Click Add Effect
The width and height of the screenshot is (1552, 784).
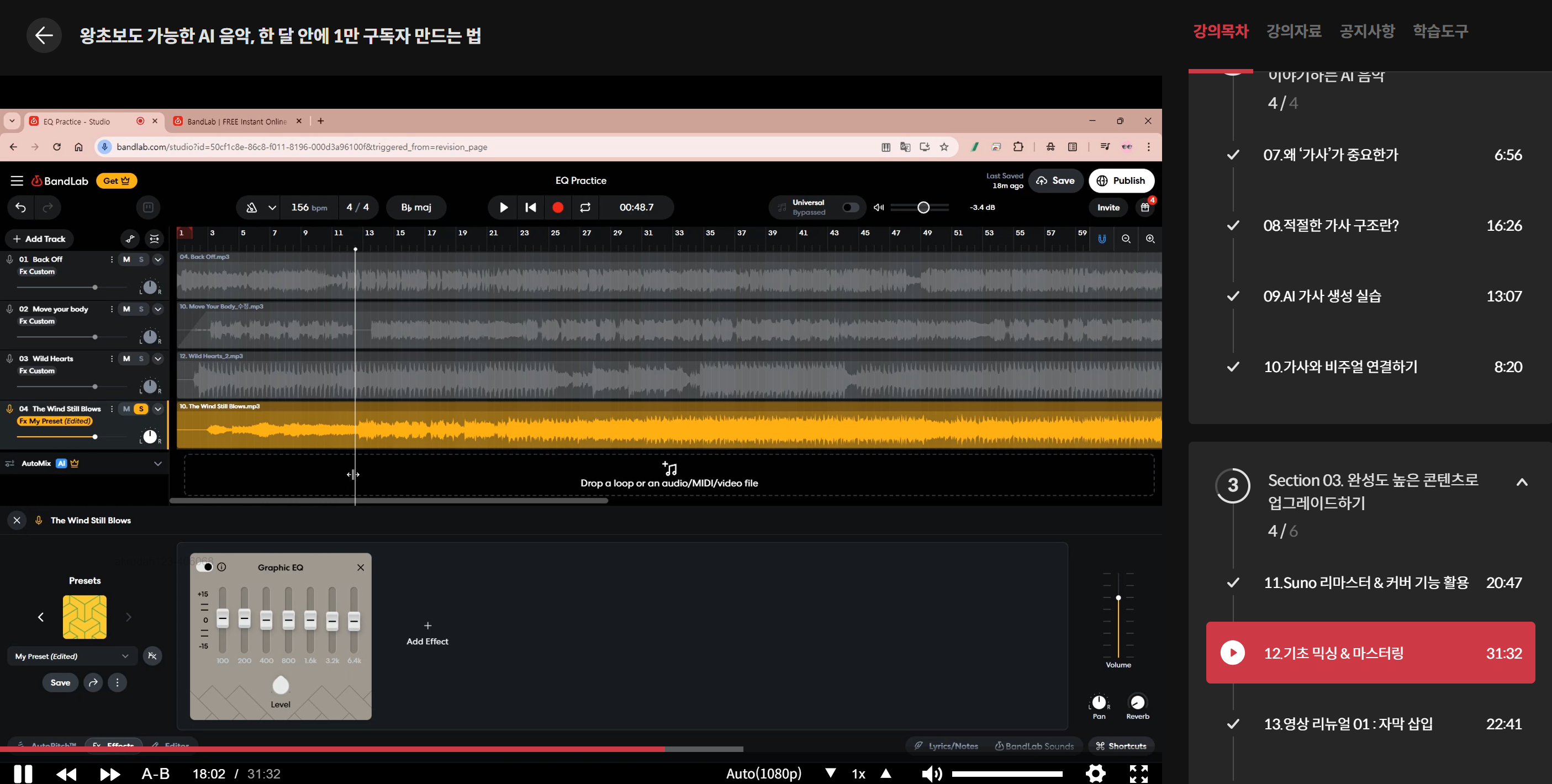[427, 633]
